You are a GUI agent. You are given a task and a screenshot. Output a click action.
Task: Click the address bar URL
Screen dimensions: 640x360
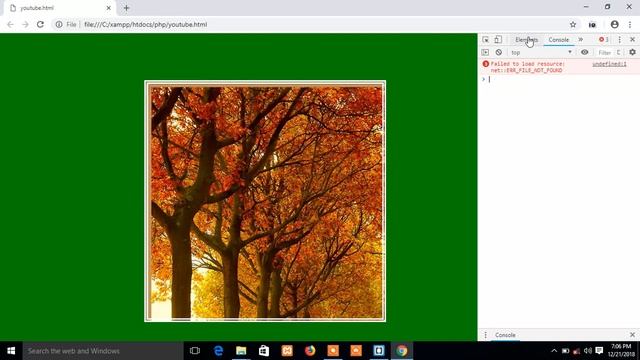pos(146,24)
